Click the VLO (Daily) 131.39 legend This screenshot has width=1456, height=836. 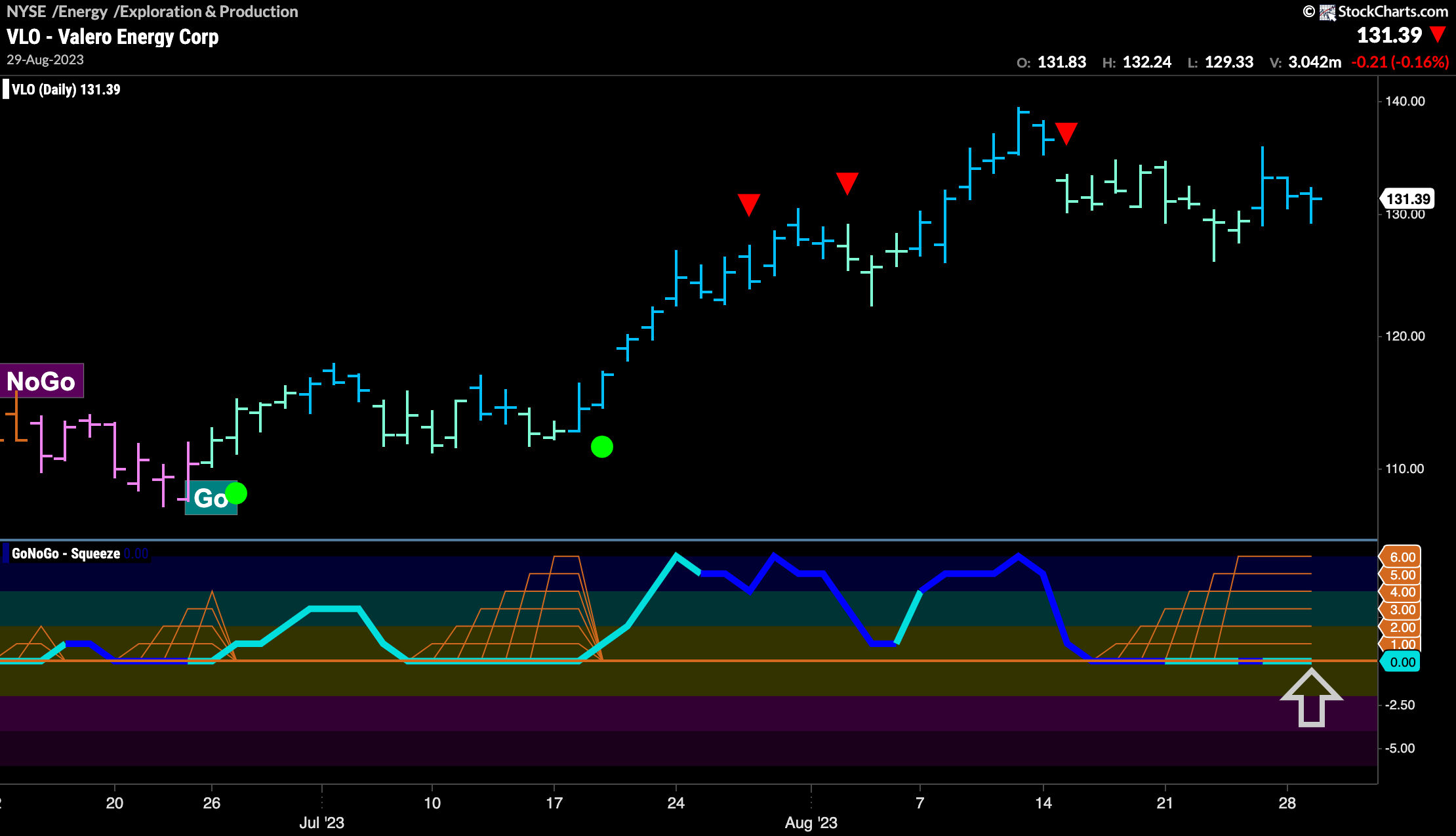tap(66, 89)
